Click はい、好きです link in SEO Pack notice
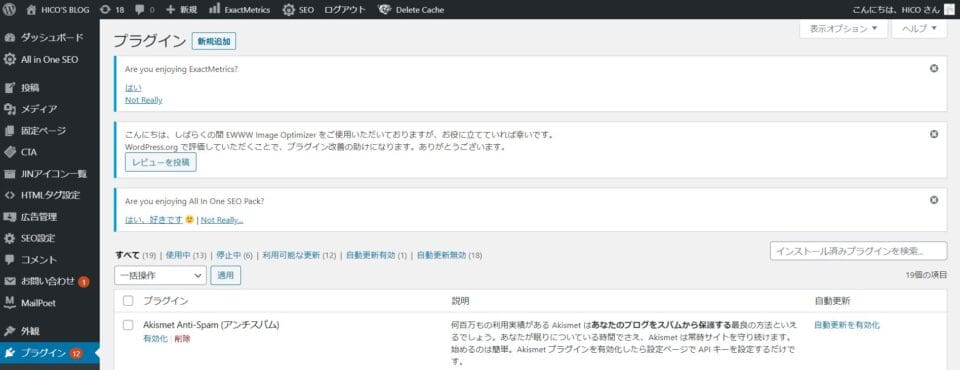The width and height of the screenshot is (960, 370). [154, 219]
